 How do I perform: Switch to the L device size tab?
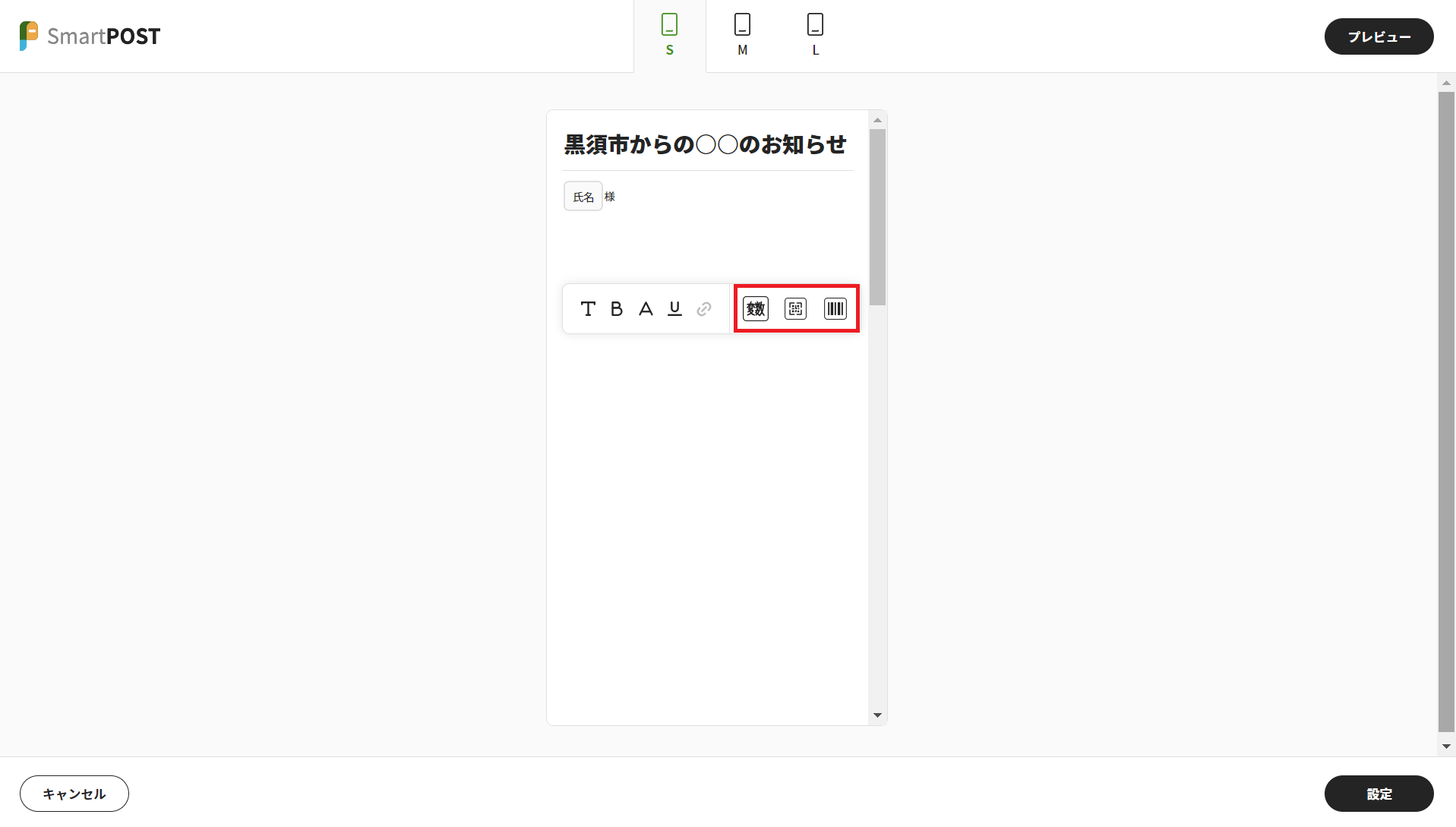pyautogui.click(x=815, y=36)
